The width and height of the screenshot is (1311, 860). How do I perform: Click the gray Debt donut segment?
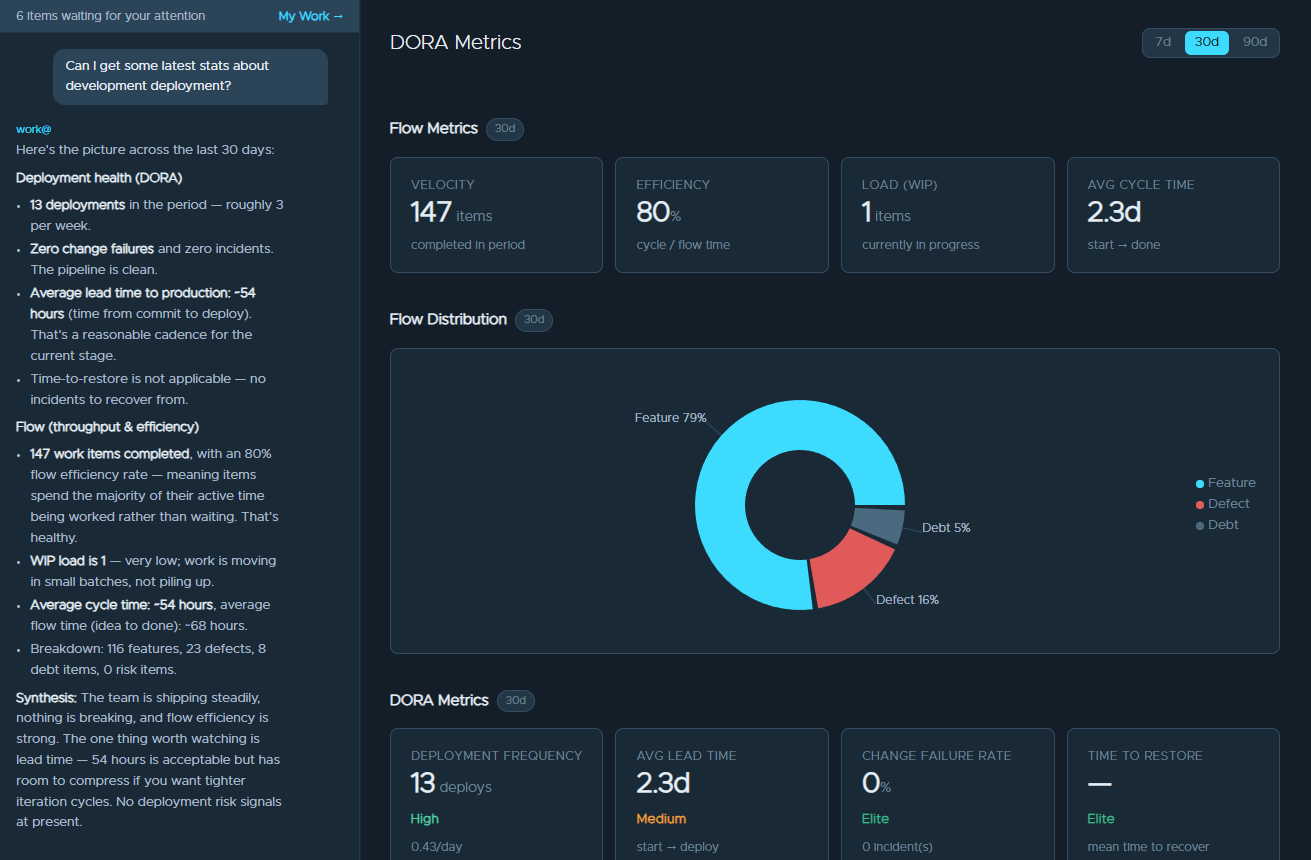[880, 523]
